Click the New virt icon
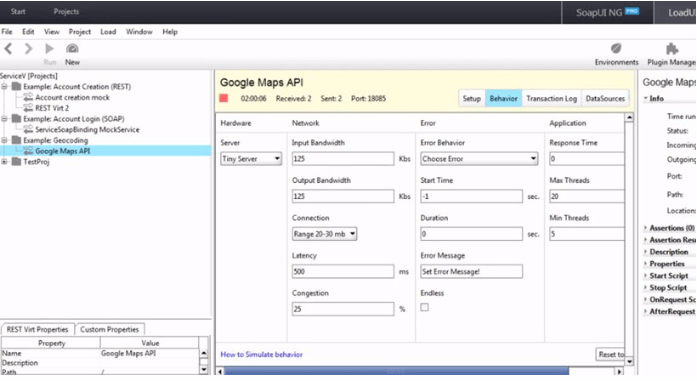The image size is (697, 381). pyautogui.click(x=72, y=48)
